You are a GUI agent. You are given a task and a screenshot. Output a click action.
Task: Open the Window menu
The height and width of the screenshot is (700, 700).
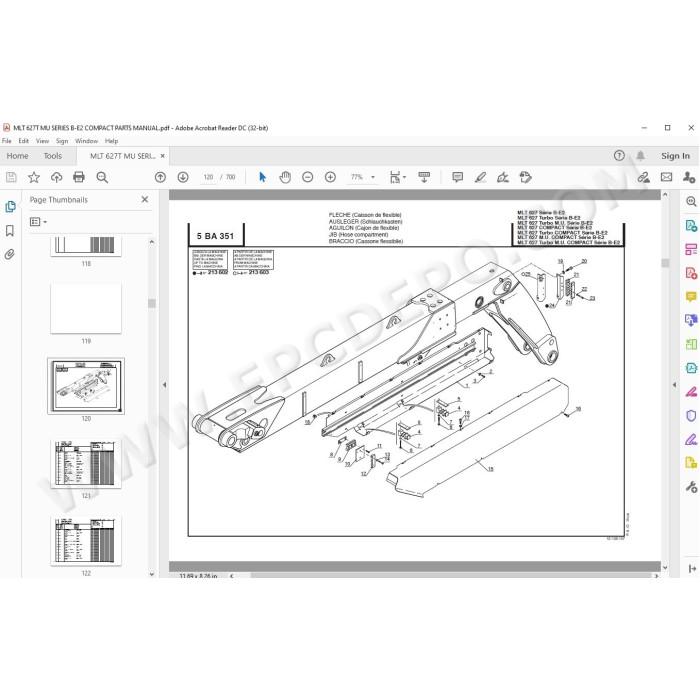coord(87,141)
